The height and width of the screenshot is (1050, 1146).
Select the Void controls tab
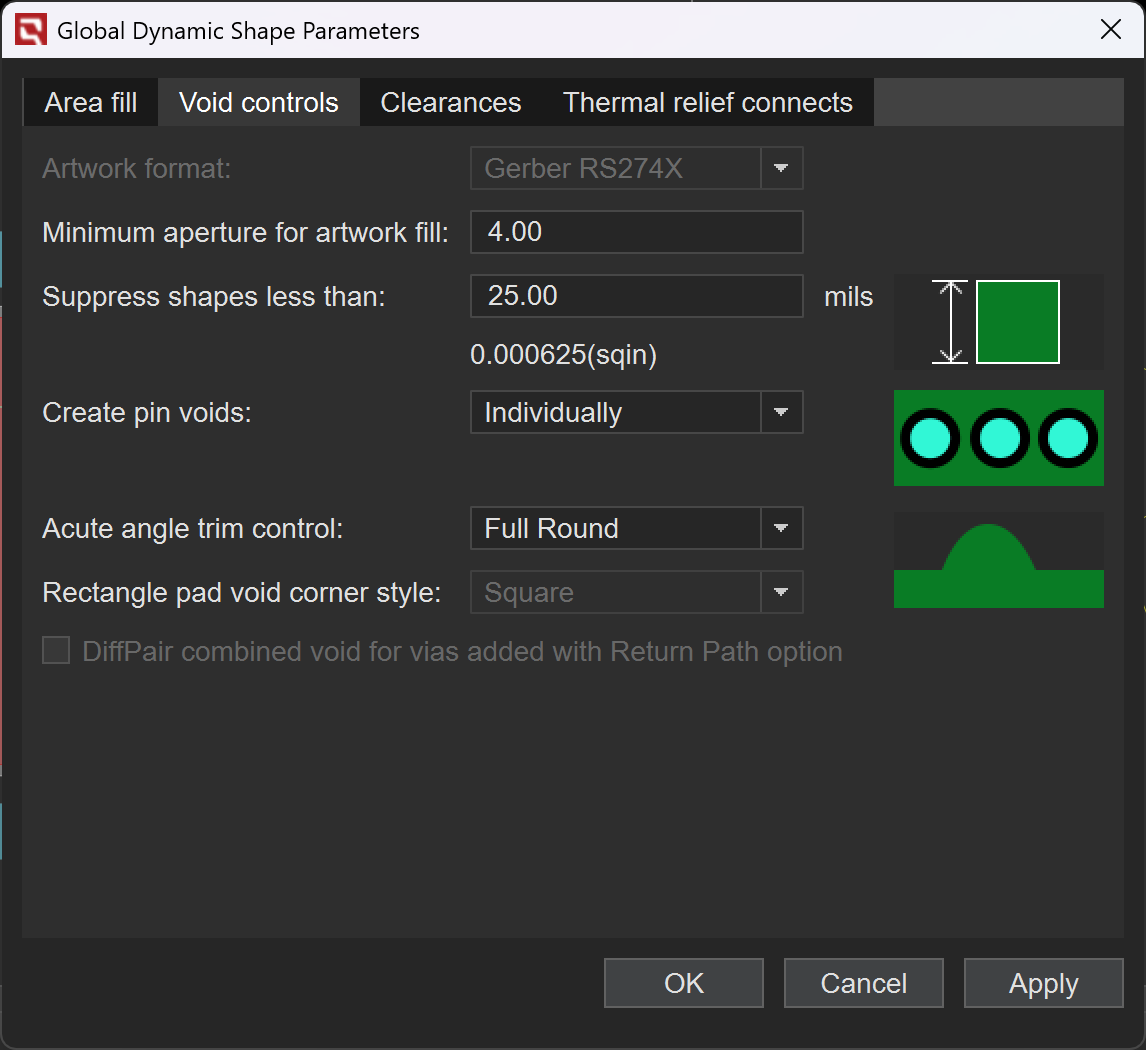click(x=259, y=103)
